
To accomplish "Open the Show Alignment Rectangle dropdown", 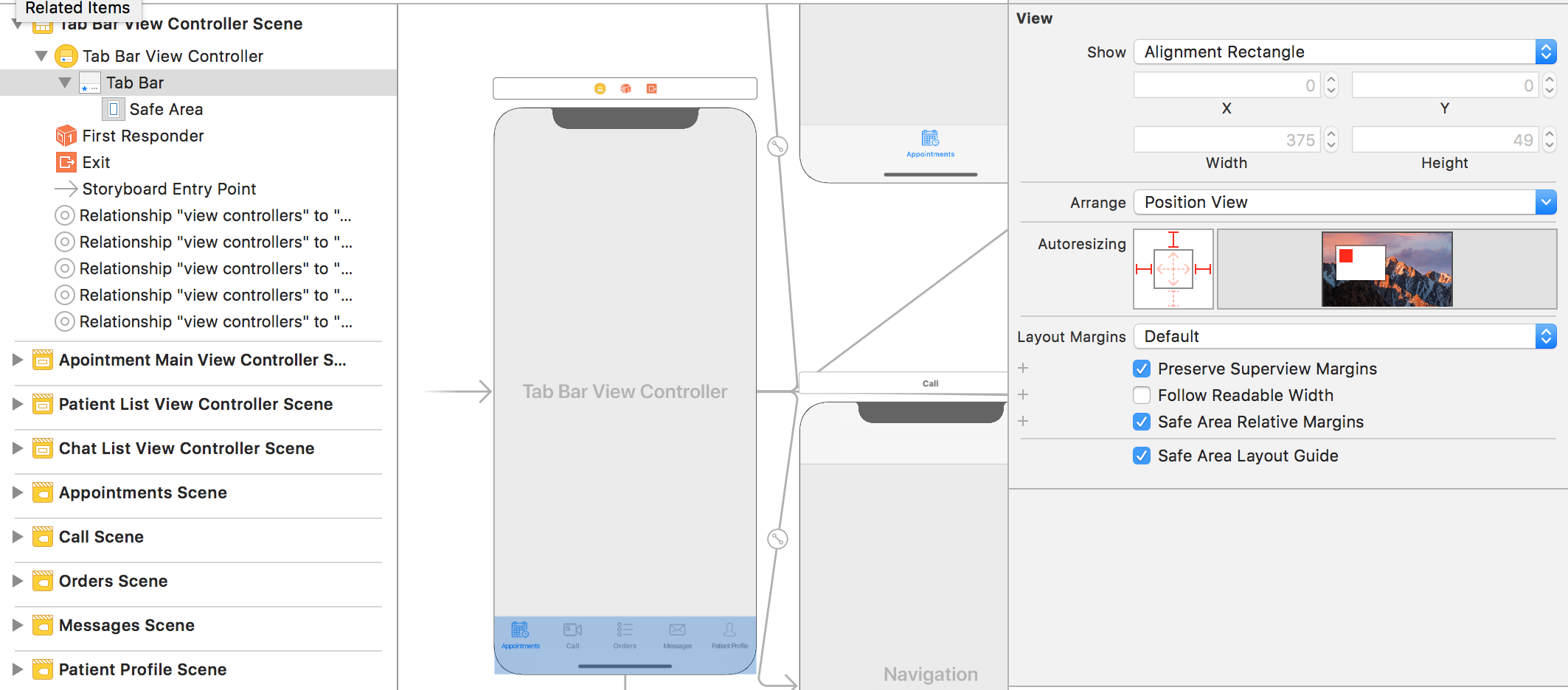I will pyautogui.click(x=1344, y=52).
